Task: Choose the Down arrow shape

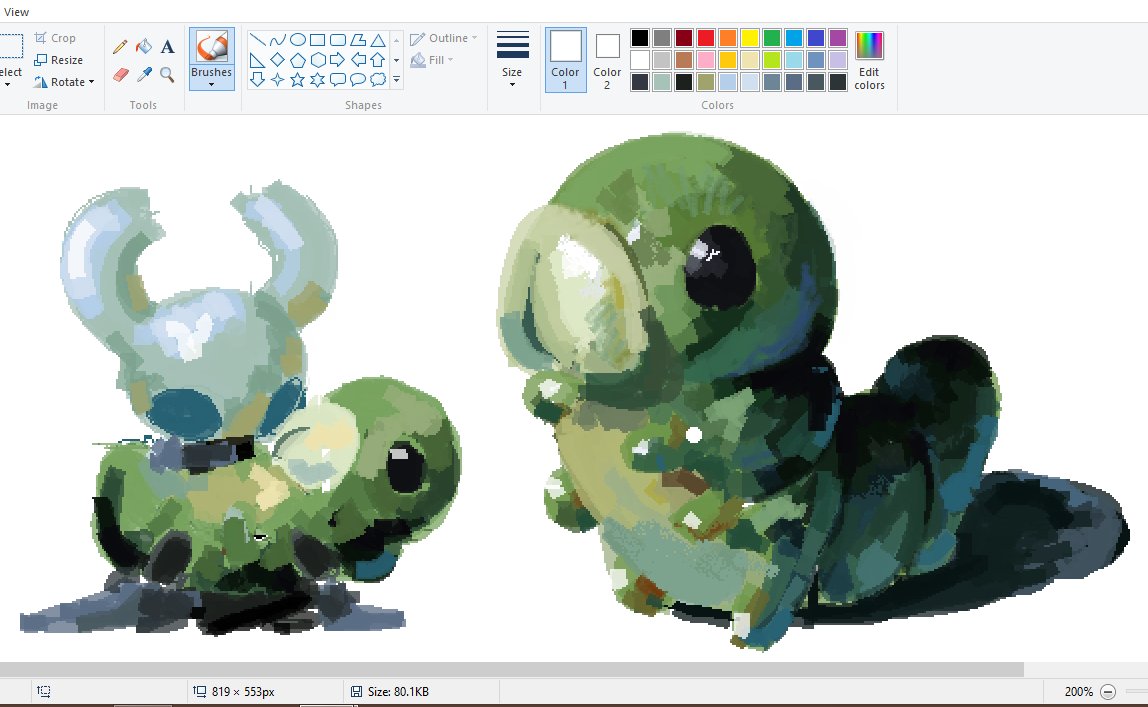Action: click(x=257, y=80)
